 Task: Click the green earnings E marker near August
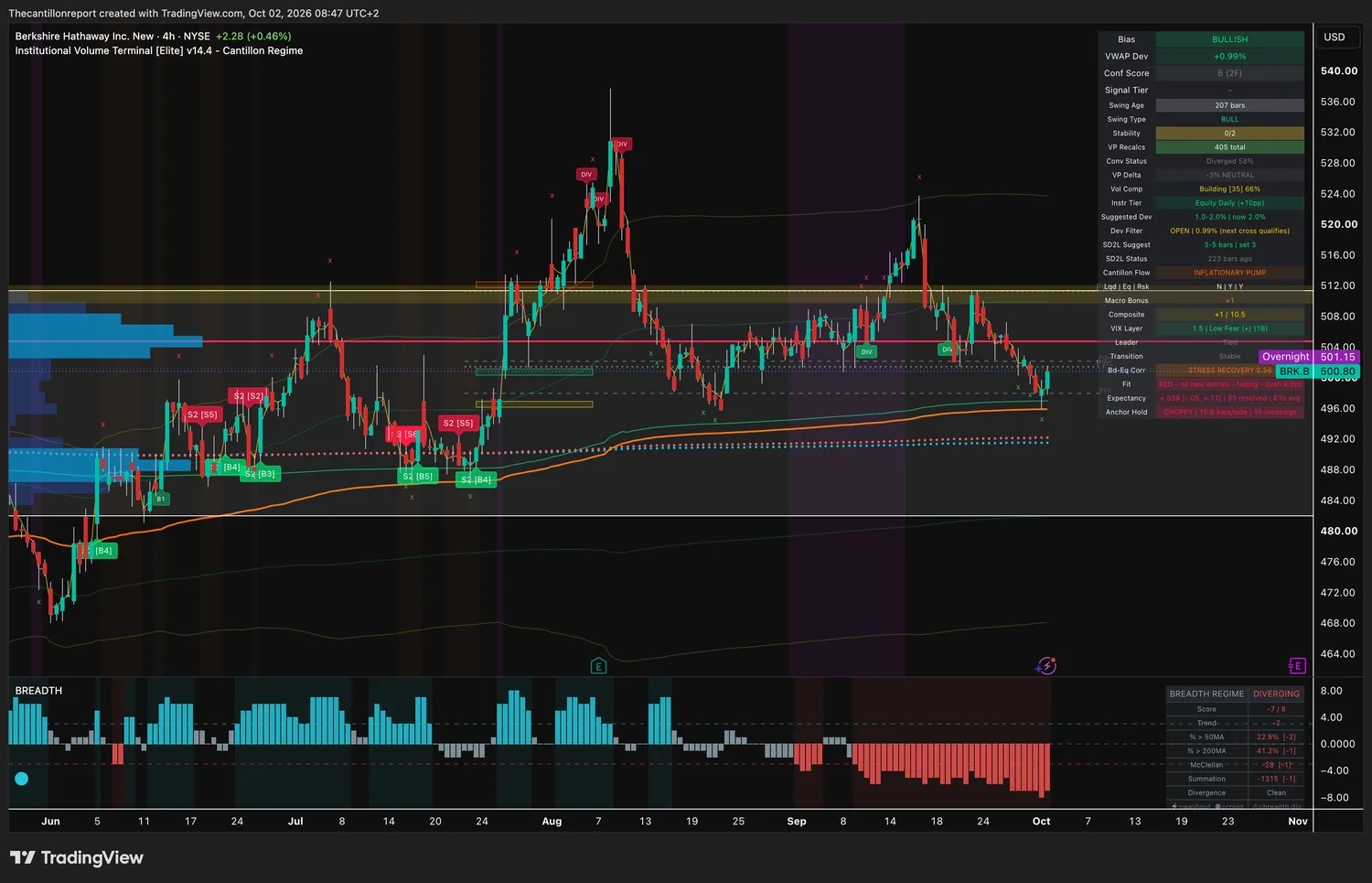pyautogui.click(x=598, y=666)
